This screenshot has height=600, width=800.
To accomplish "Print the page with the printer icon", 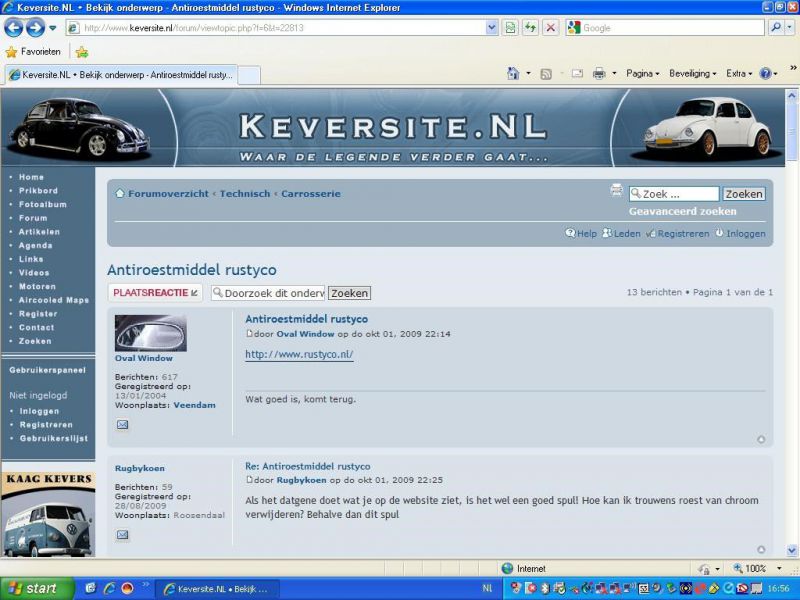I will pos(599,74).
